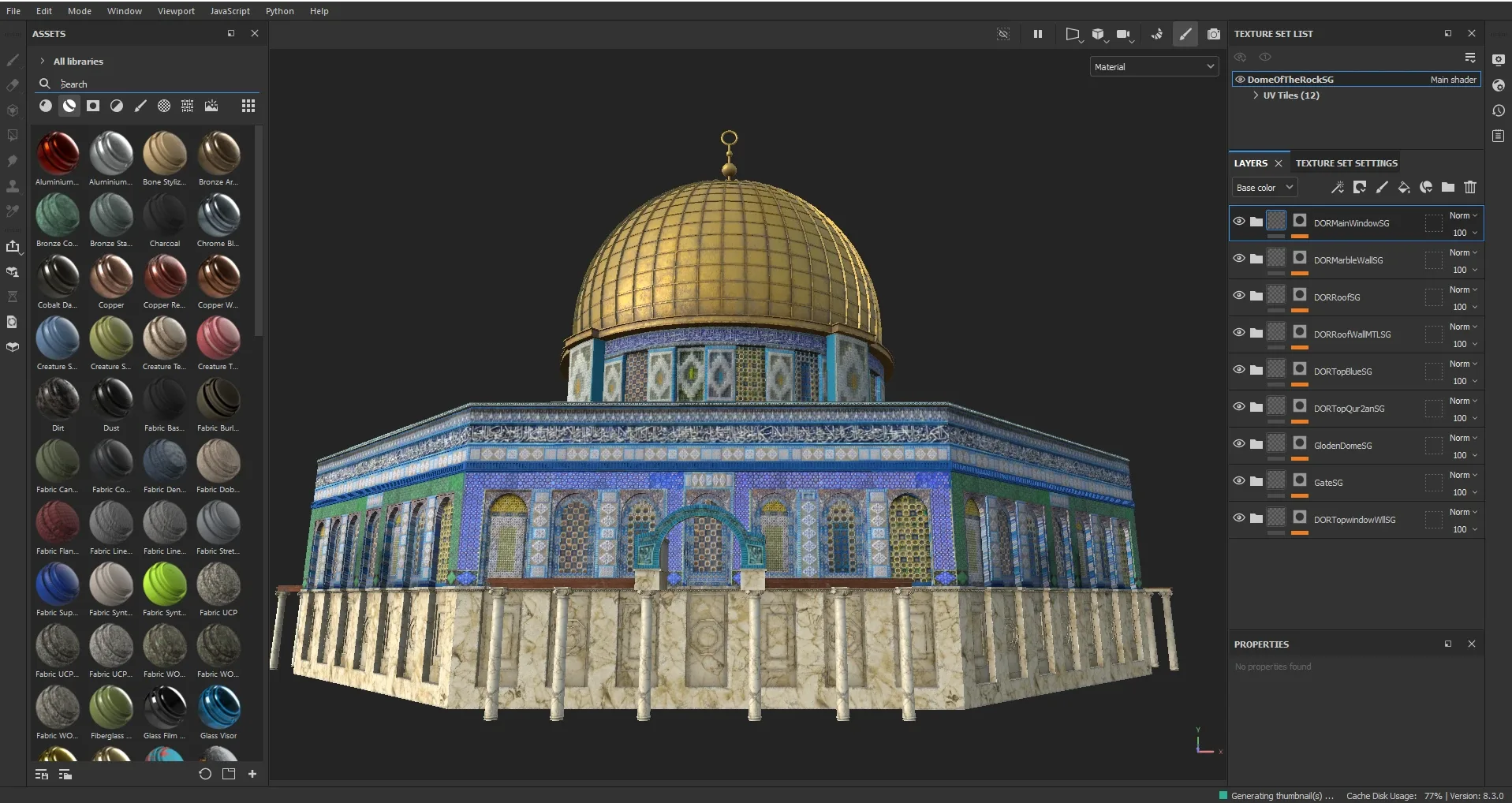
Task: Filter assets by Smart materials category
Action: coord(69,106)
